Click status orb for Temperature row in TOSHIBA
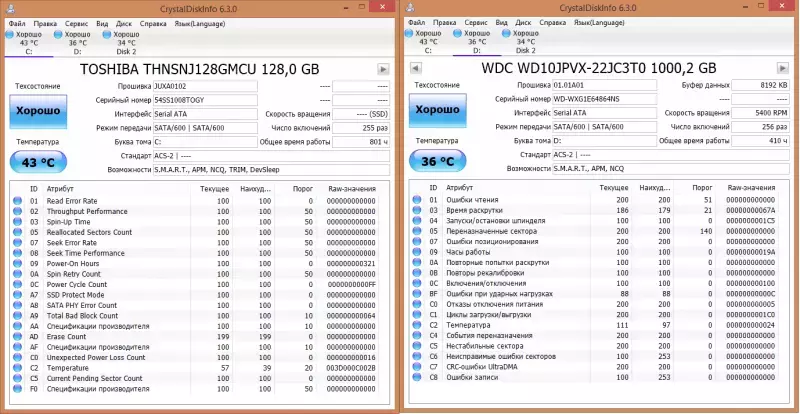The width and height of the screenshot is (800, 414). [x=18, y=368]
